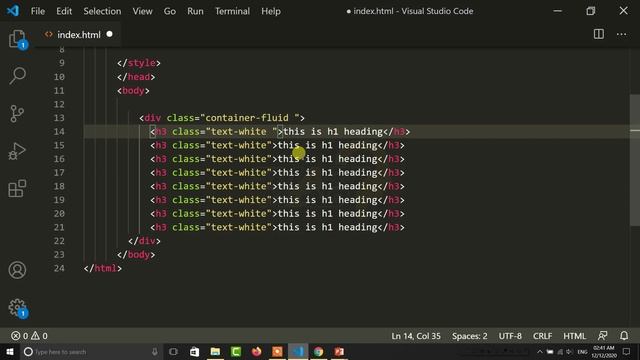The height and width of the screenshot is (360, 640).
Task: Click in the Type here to search box
Action: point(90,351)
